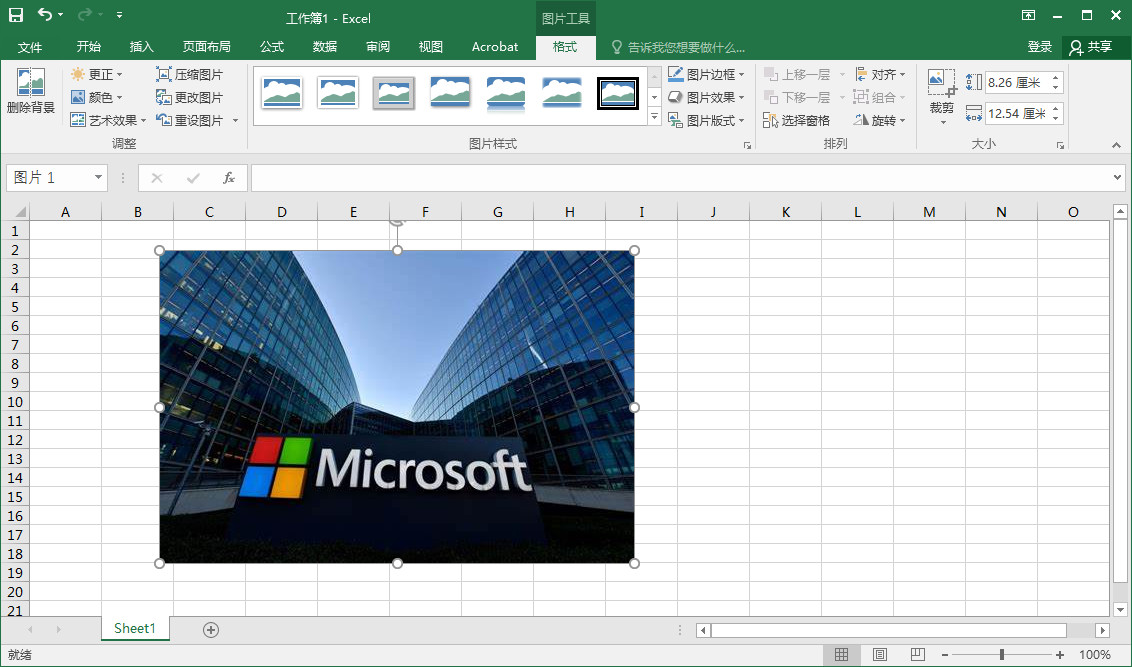
Task: Click the 更改图片 change picture icon
Action: pos(164,98)
